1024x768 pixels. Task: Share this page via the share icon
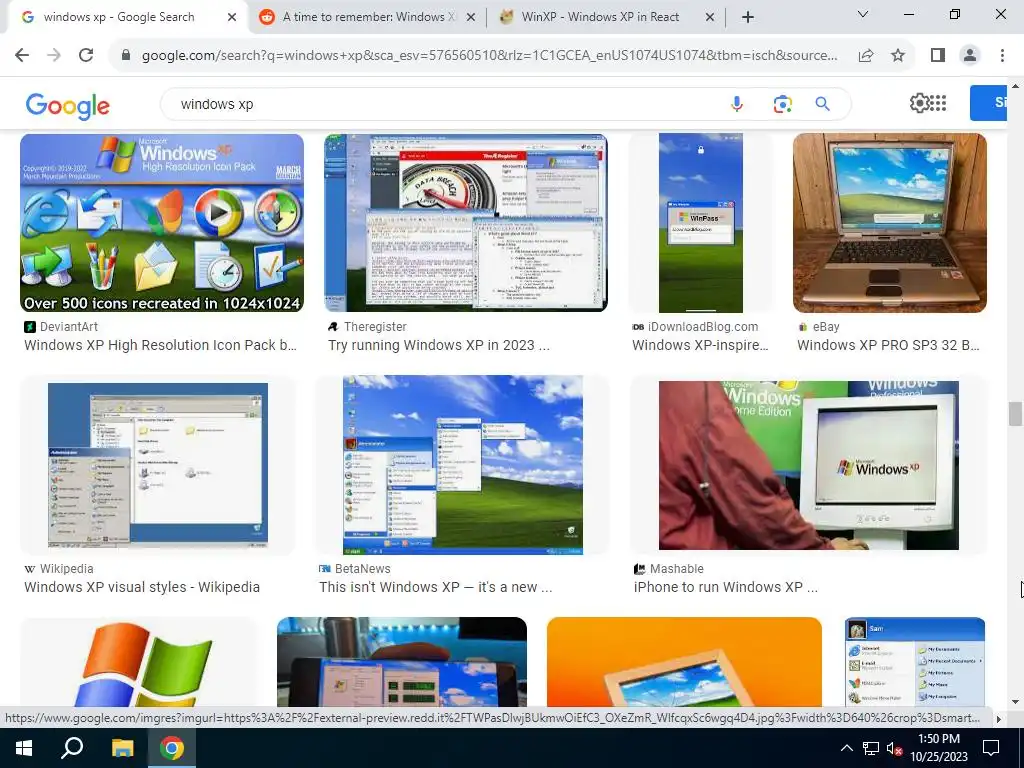[x=866, y=56]
